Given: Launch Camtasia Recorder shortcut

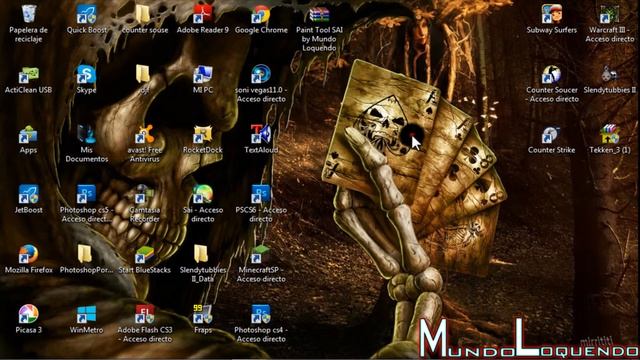Looking at the screenshot, I should pos(144,195).
